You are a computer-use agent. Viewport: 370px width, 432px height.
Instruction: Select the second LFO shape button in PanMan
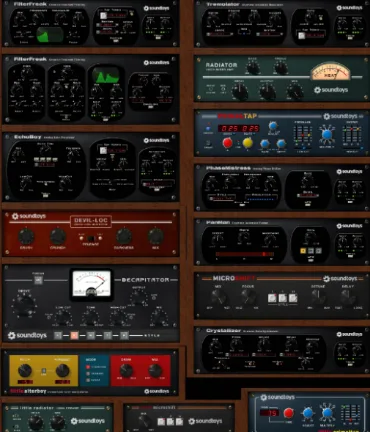pyautogui.click(x=311, y=251)
